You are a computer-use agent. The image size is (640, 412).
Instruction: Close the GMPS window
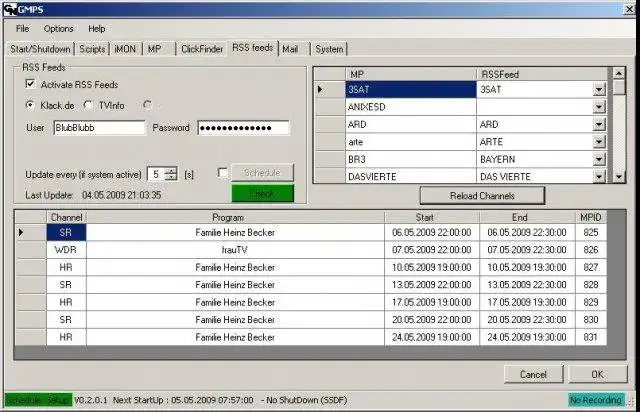pos(629,9)
